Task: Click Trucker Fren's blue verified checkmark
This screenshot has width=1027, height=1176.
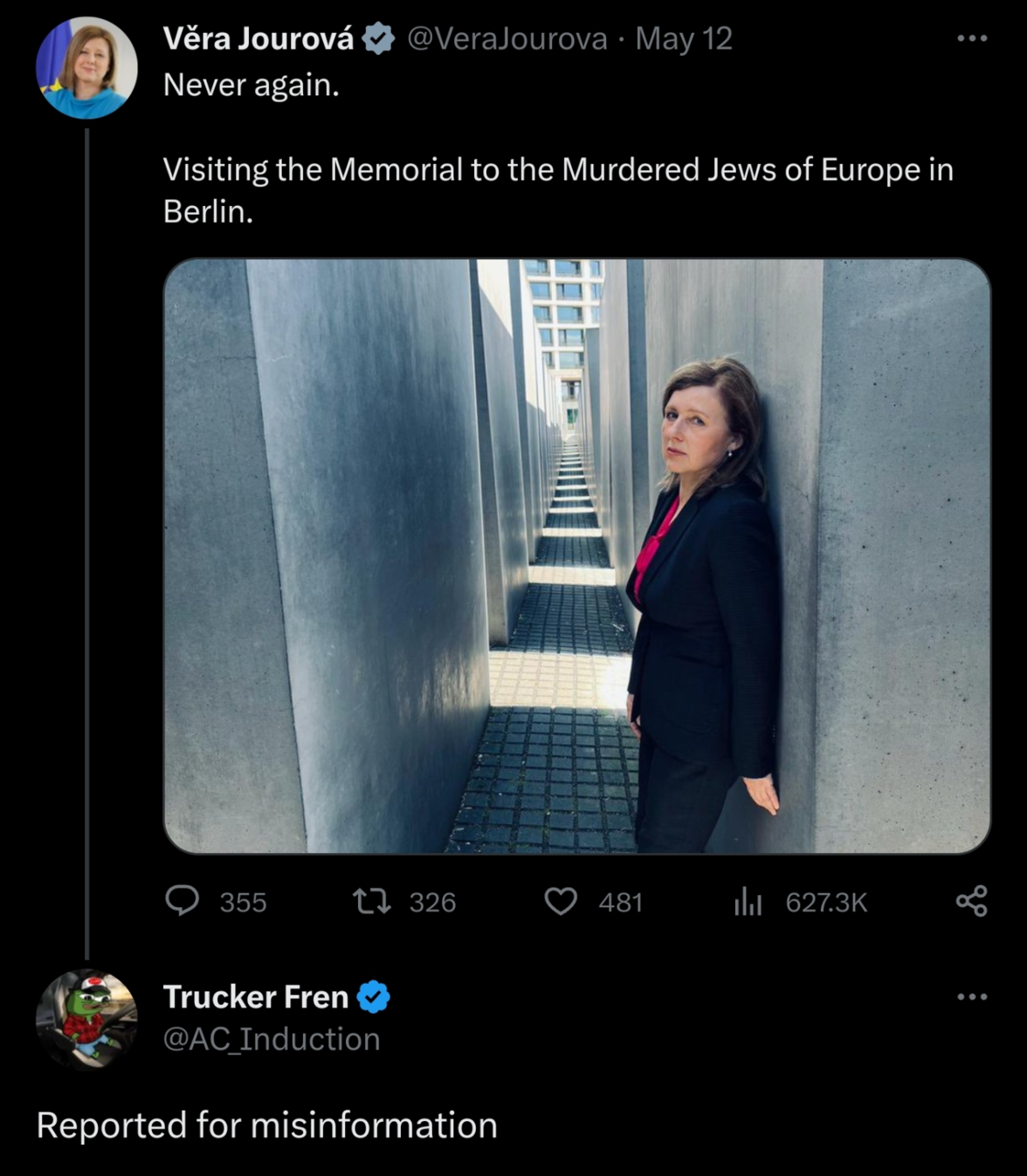Action: click(x=374, y=997)
